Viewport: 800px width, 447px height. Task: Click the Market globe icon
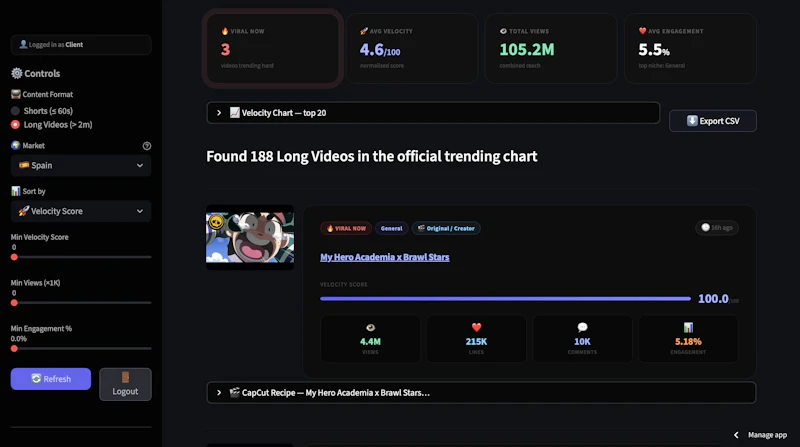point(16,145)
